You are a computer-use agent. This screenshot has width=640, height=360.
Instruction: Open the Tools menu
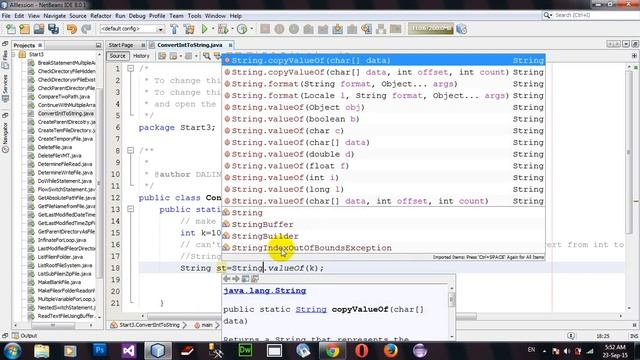[194, 16]
